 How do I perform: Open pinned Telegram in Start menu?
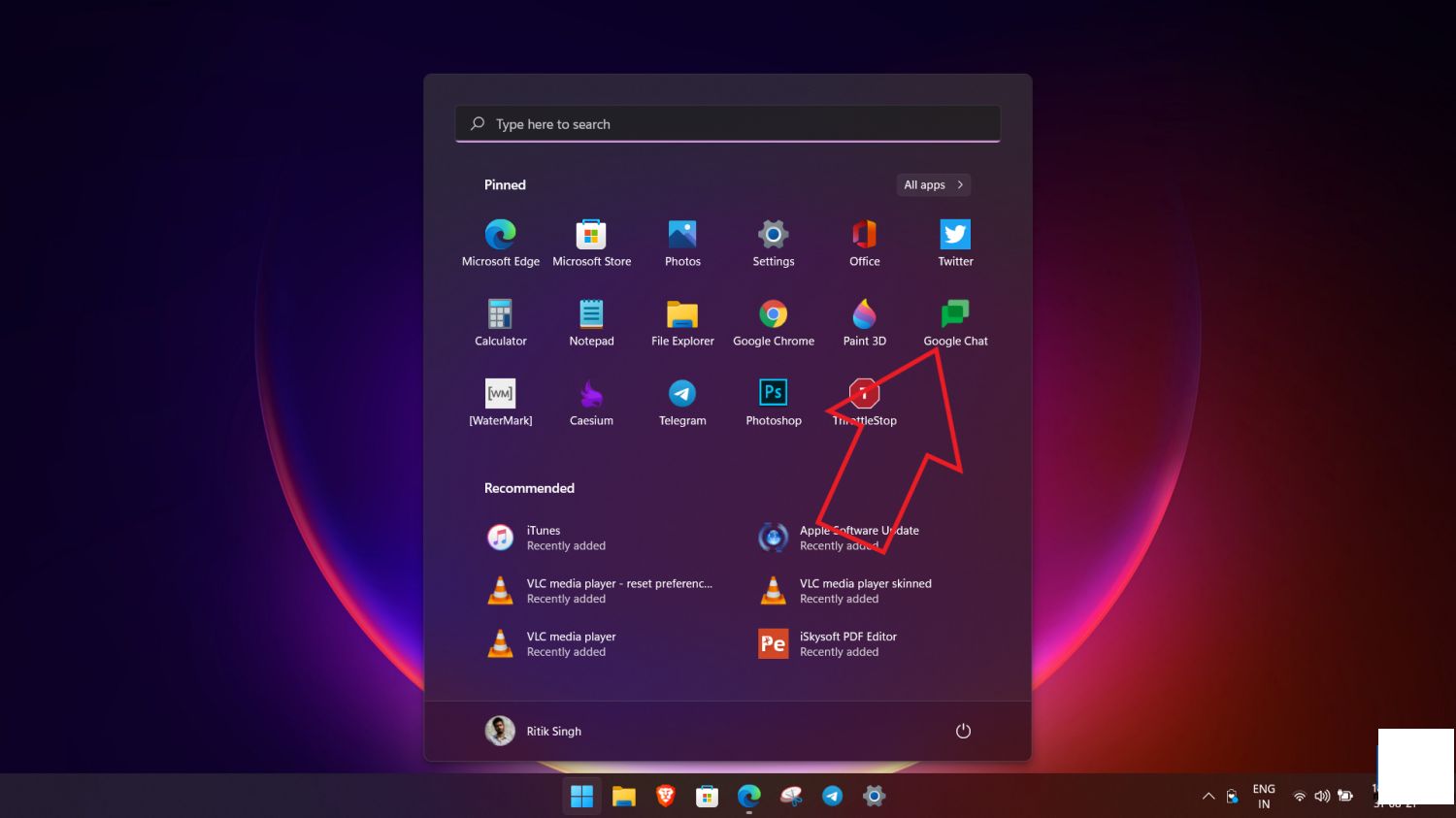(x=682, y=403)
